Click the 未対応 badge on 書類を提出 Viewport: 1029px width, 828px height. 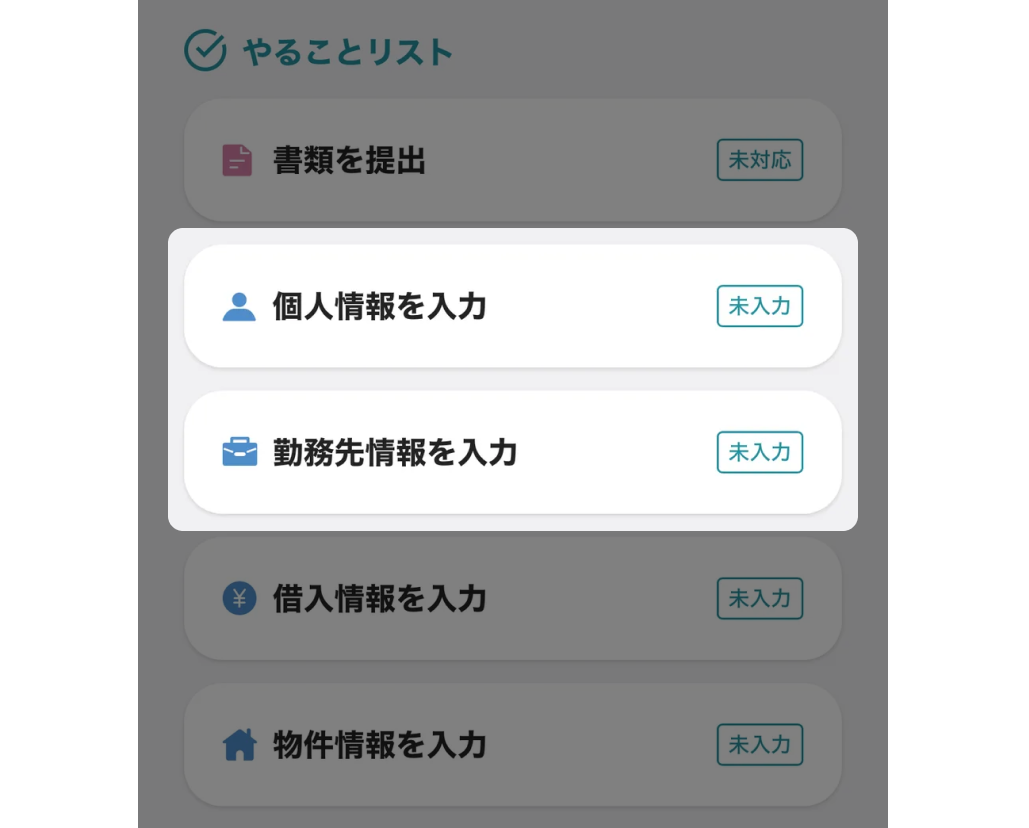[759, 160]
